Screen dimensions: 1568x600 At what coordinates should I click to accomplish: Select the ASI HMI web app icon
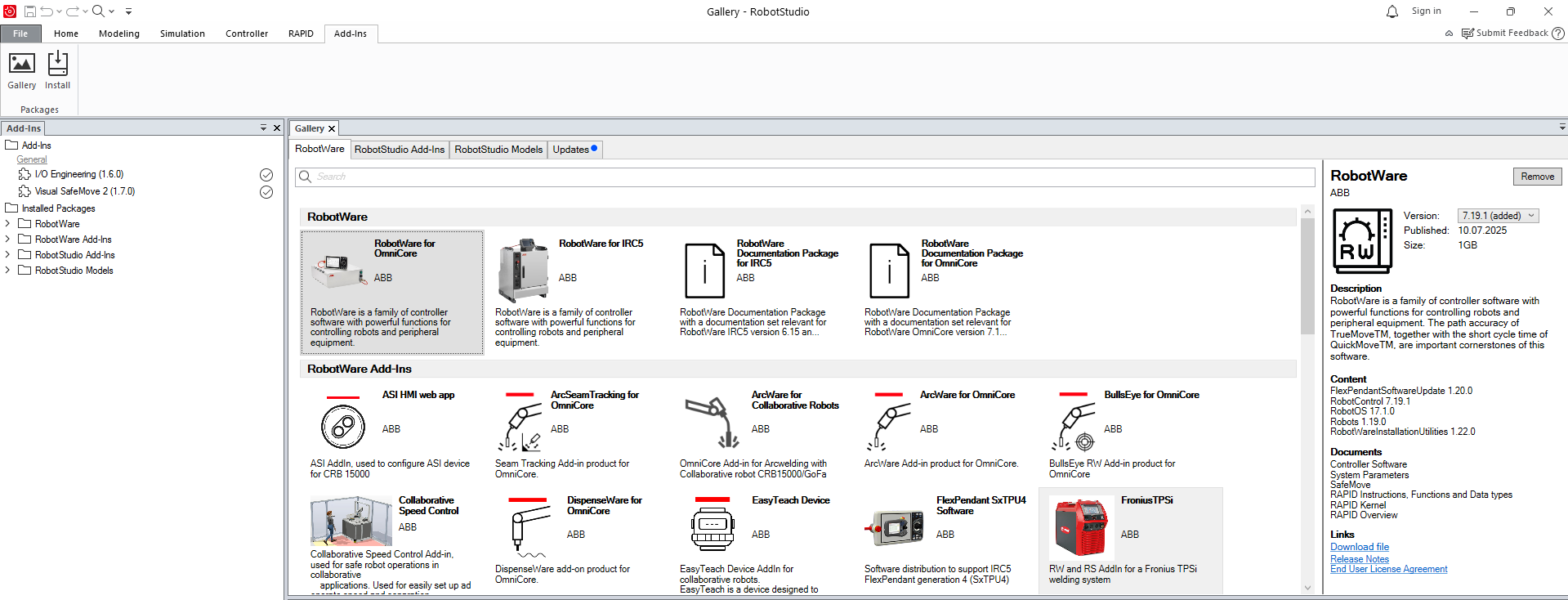click(x=343, y=425)
